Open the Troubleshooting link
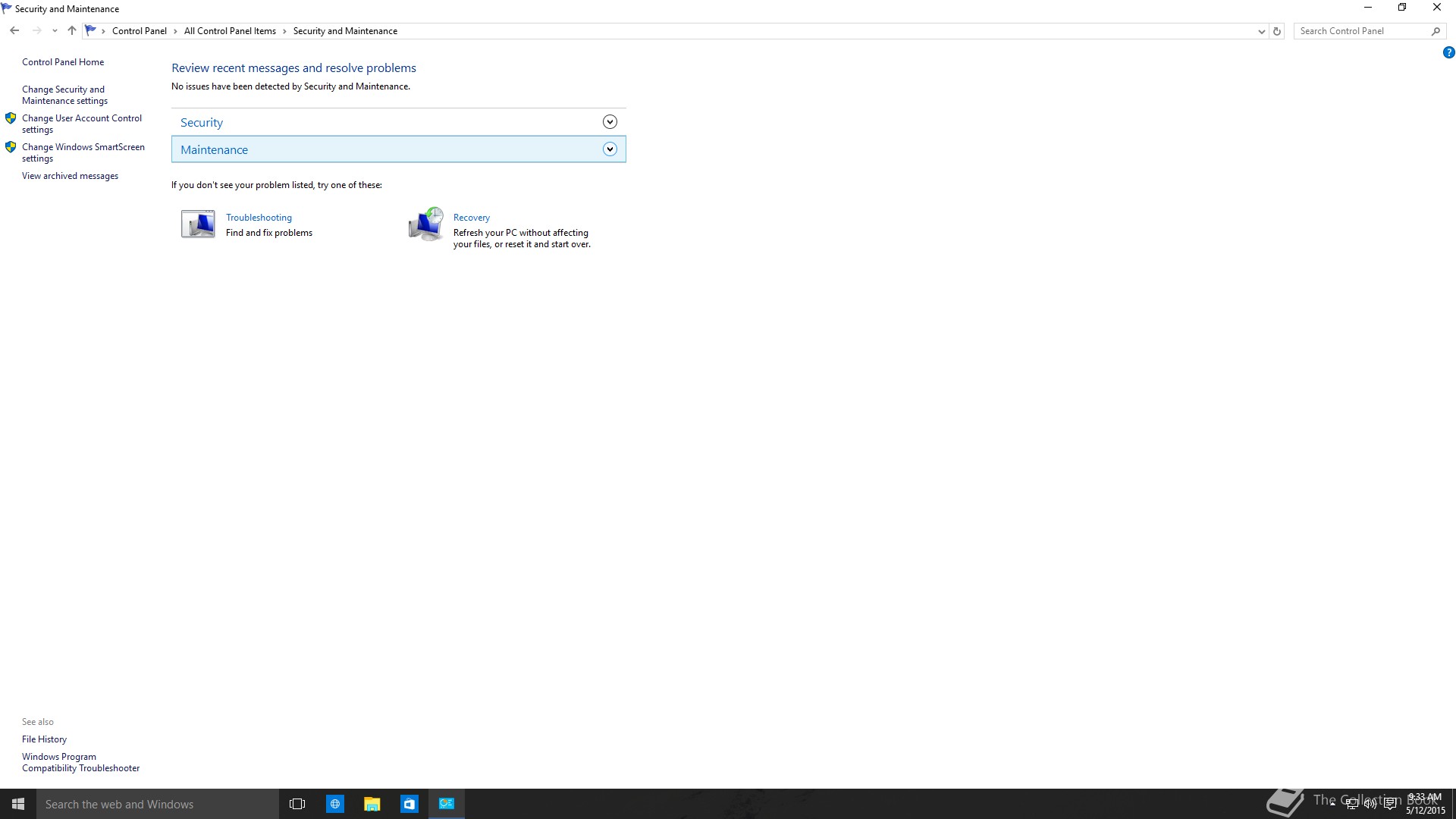This screenshot has width=1456, height=819. [259, 218]
